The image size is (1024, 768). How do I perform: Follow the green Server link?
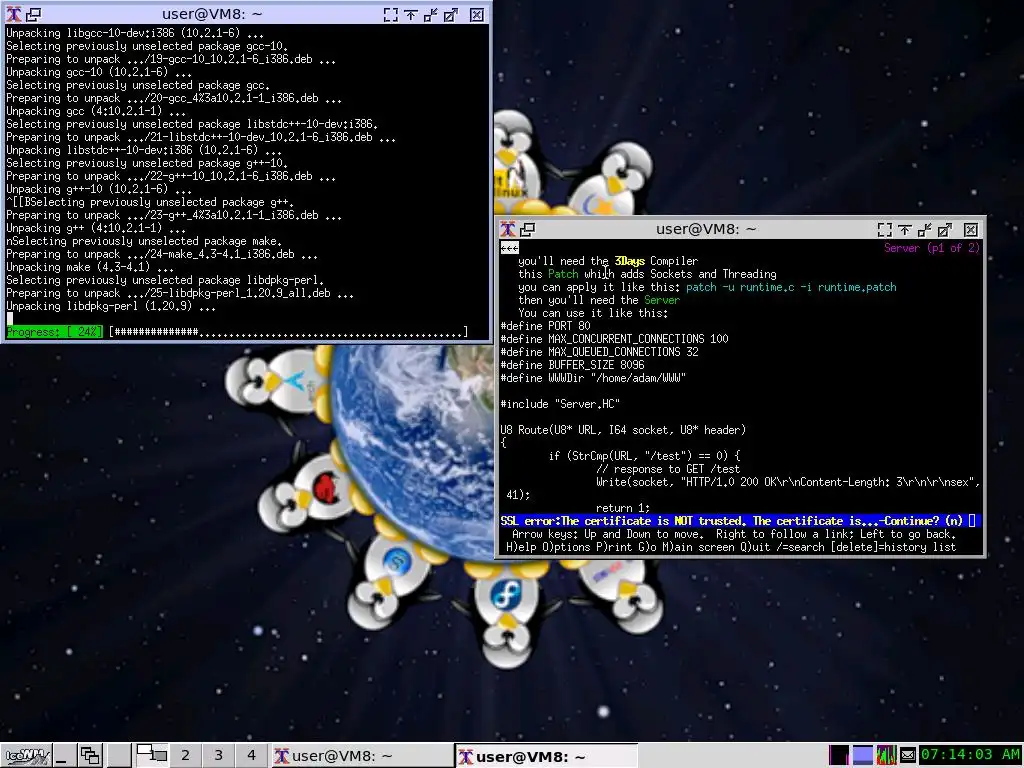(x=662, y=300)
